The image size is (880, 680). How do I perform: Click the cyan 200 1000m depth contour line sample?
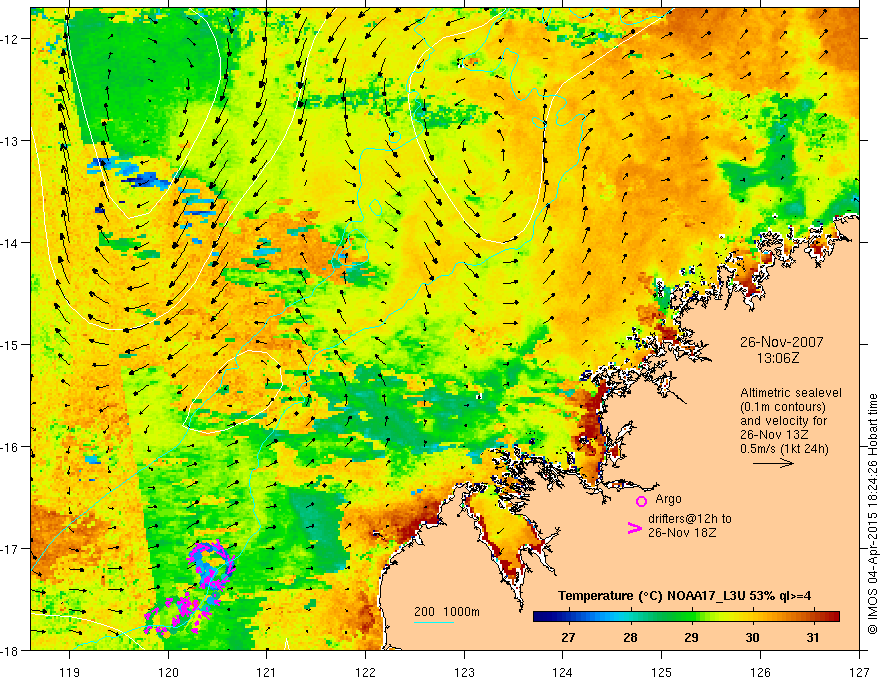tap(433, 622)
